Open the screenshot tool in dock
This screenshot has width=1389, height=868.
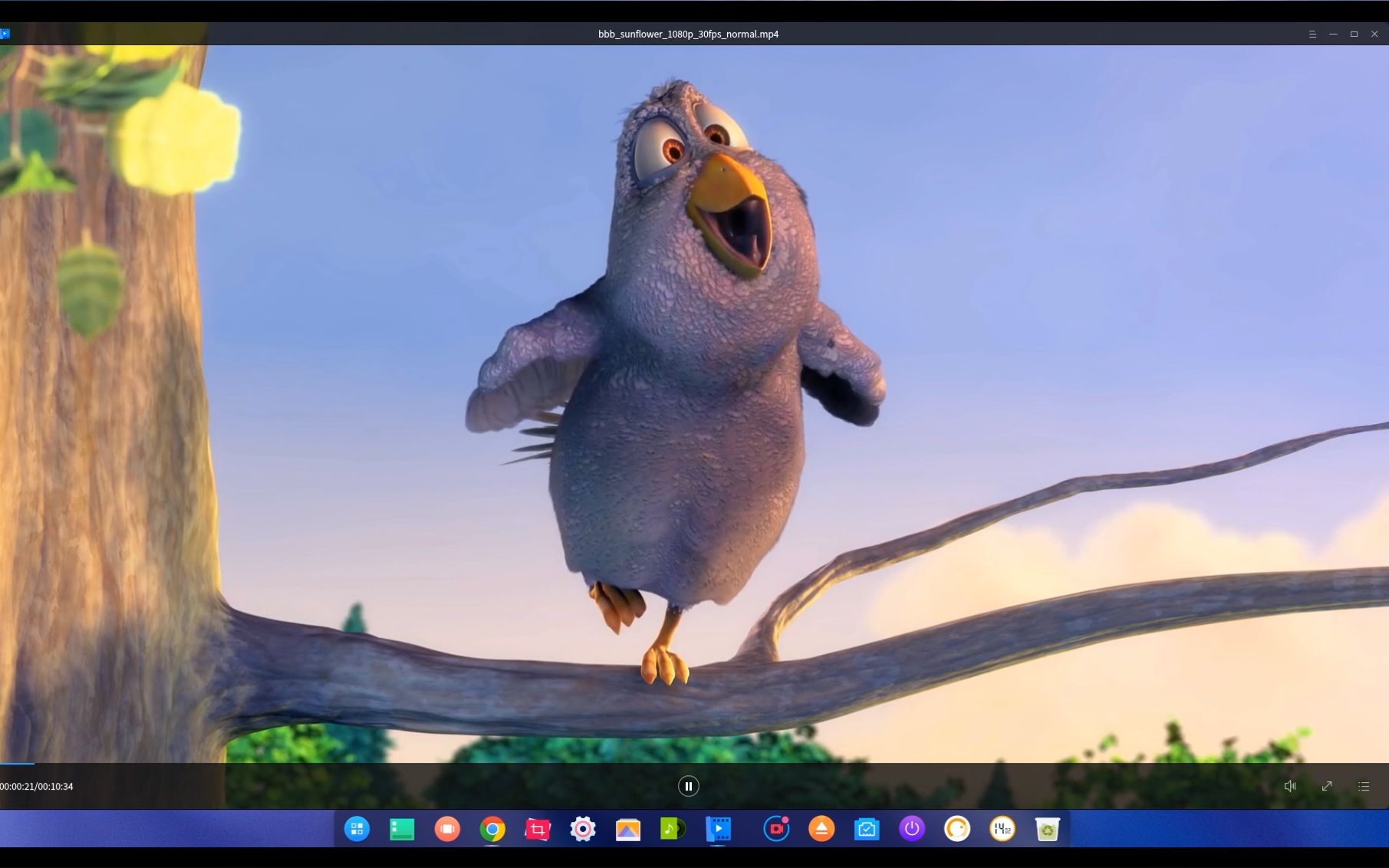538,829
